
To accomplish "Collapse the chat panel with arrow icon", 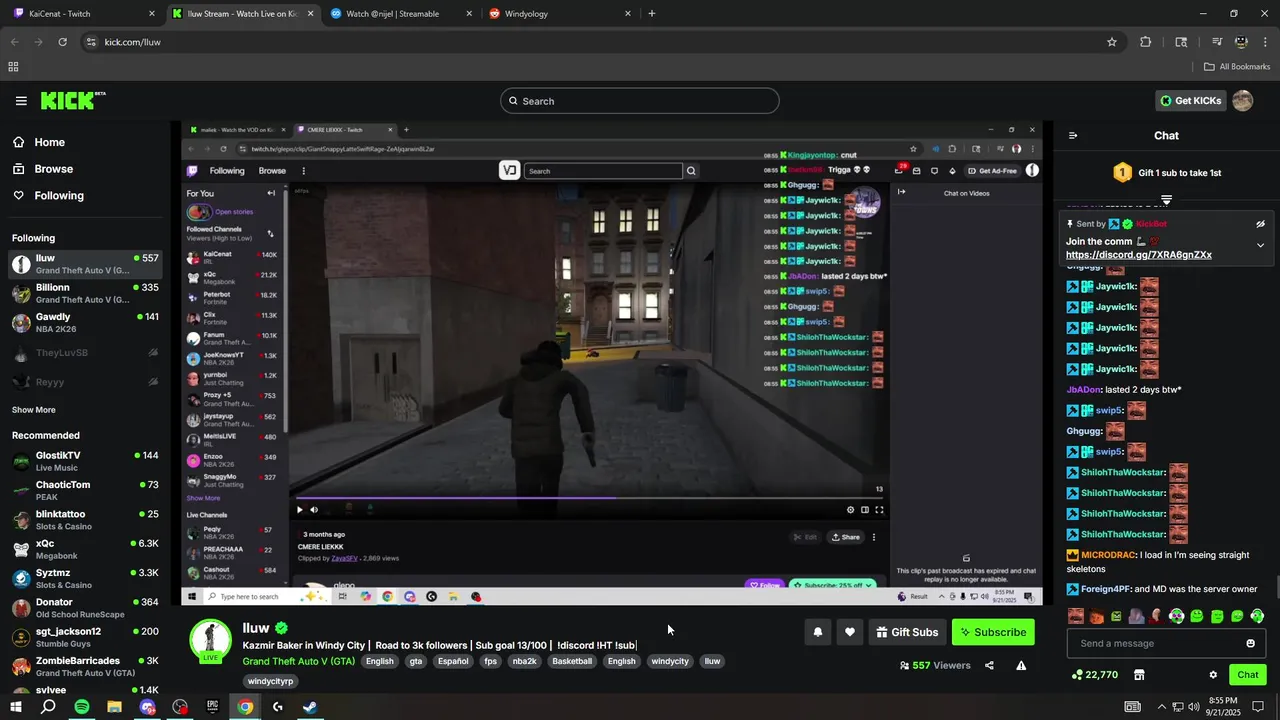I will tap(1073, 136).
